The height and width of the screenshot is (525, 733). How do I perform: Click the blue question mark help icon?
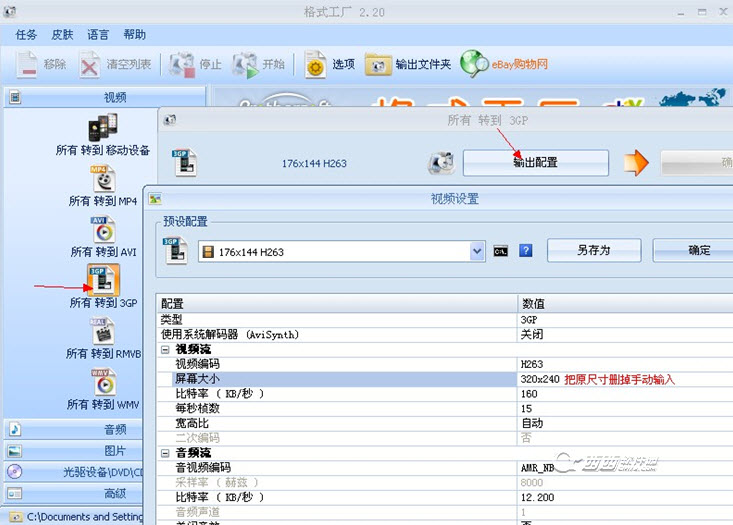(526, 251)
